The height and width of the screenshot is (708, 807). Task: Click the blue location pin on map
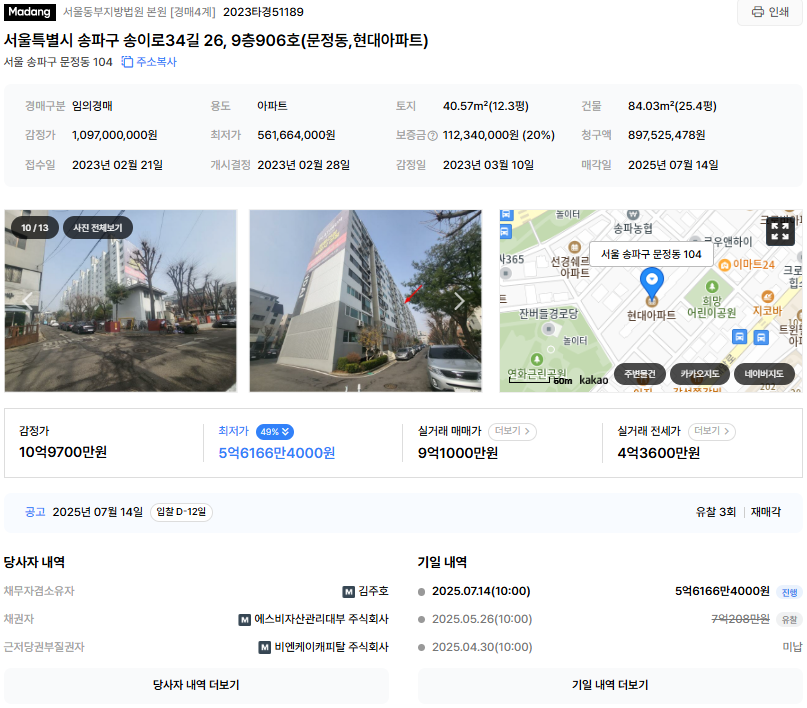tap(652, 283)
